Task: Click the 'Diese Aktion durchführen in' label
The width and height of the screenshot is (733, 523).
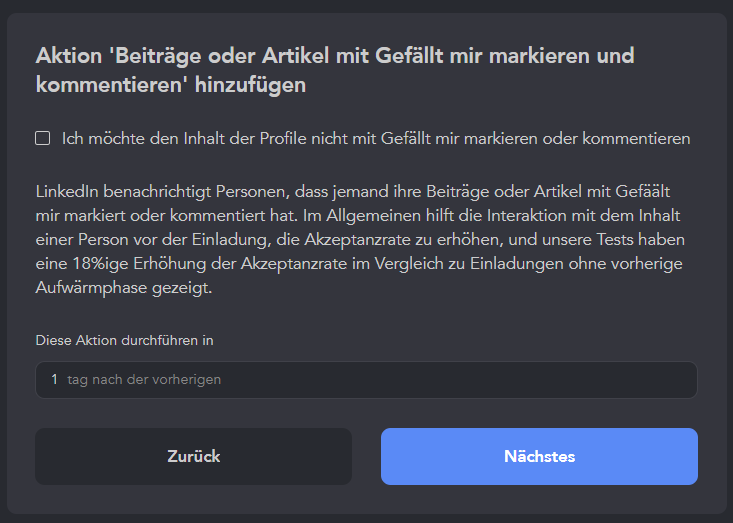Action: click(x=124, y=340)
